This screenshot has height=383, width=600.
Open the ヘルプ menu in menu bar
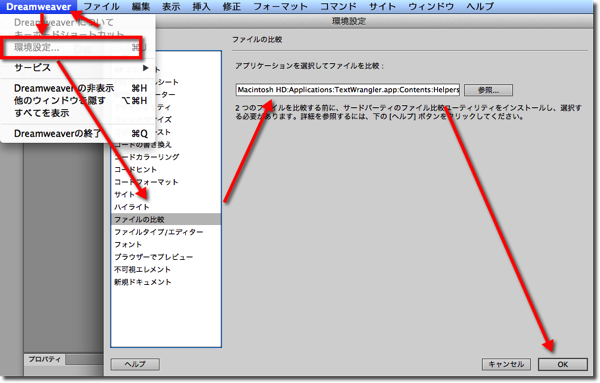[480, 7]
